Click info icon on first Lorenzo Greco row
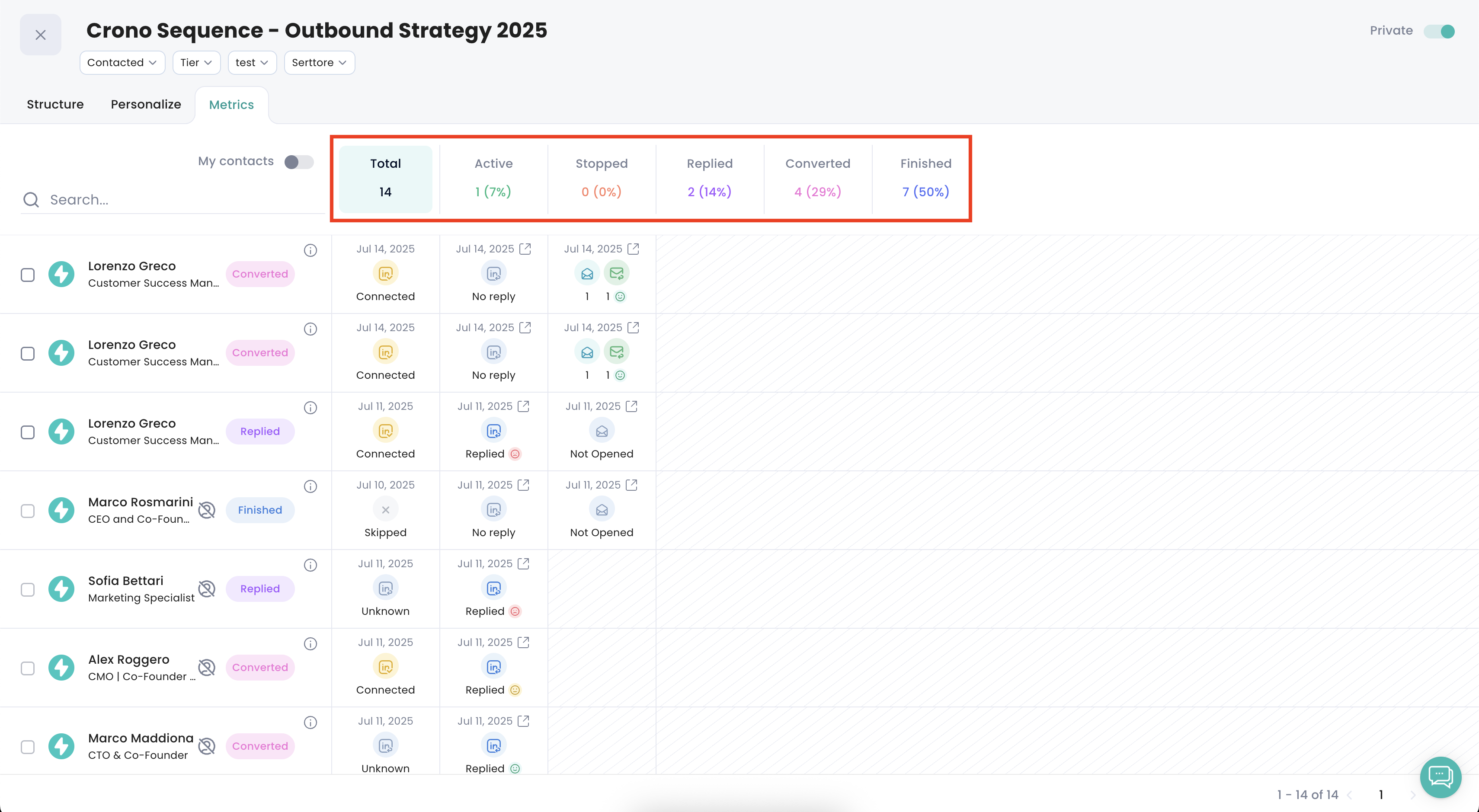This screenshot has height=812, width=1479. click(x=310, y=250)
